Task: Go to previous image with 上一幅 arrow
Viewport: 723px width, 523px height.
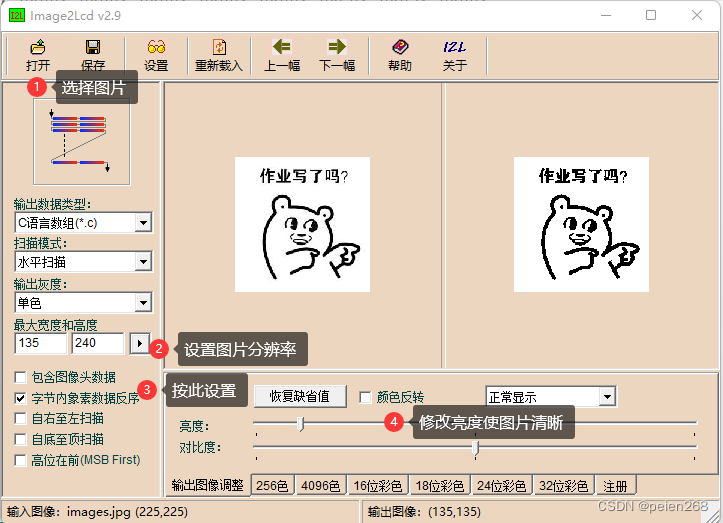Action: (282, 47)
